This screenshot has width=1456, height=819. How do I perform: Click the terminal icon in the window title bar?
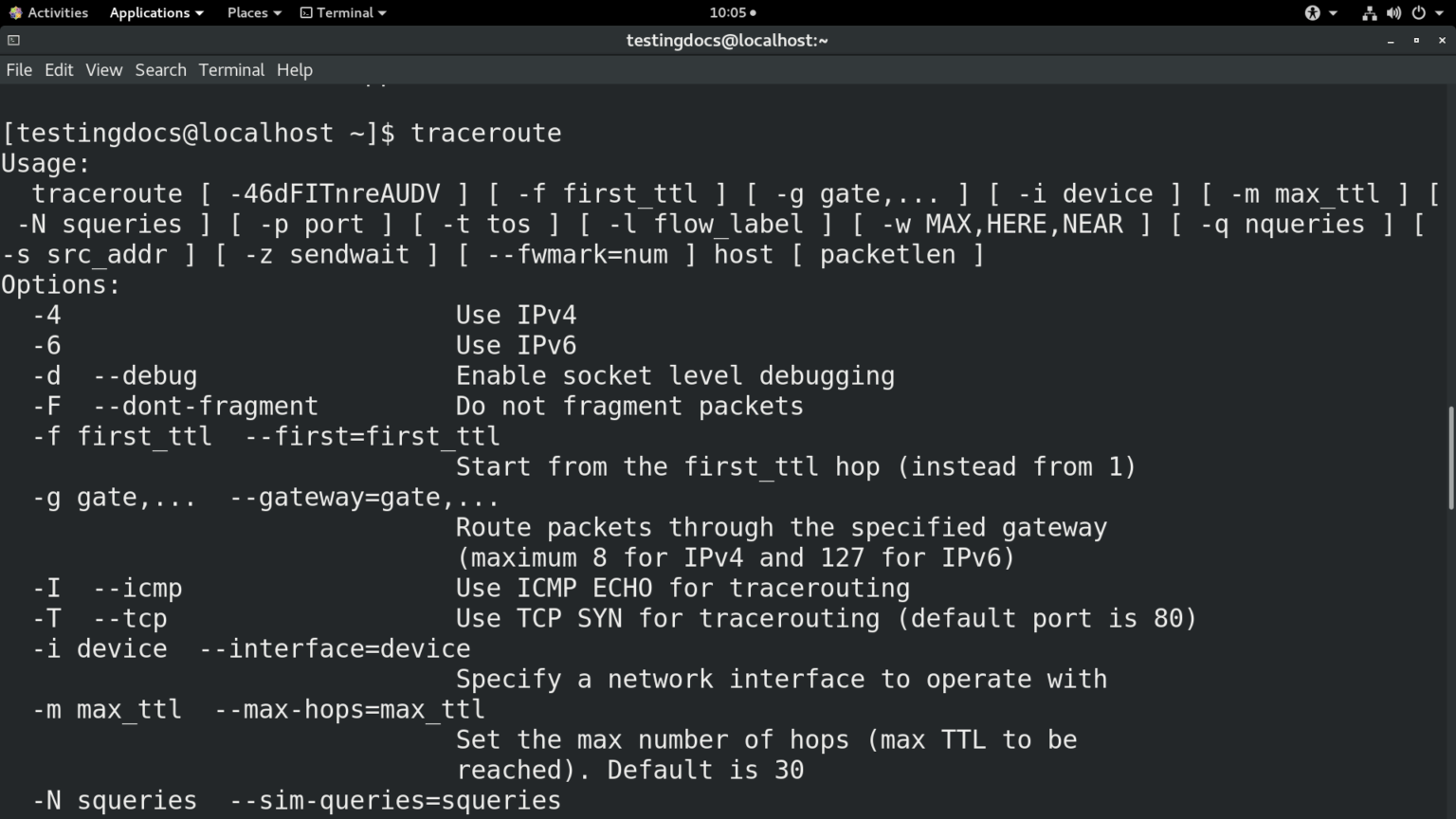tap(13, 40)
